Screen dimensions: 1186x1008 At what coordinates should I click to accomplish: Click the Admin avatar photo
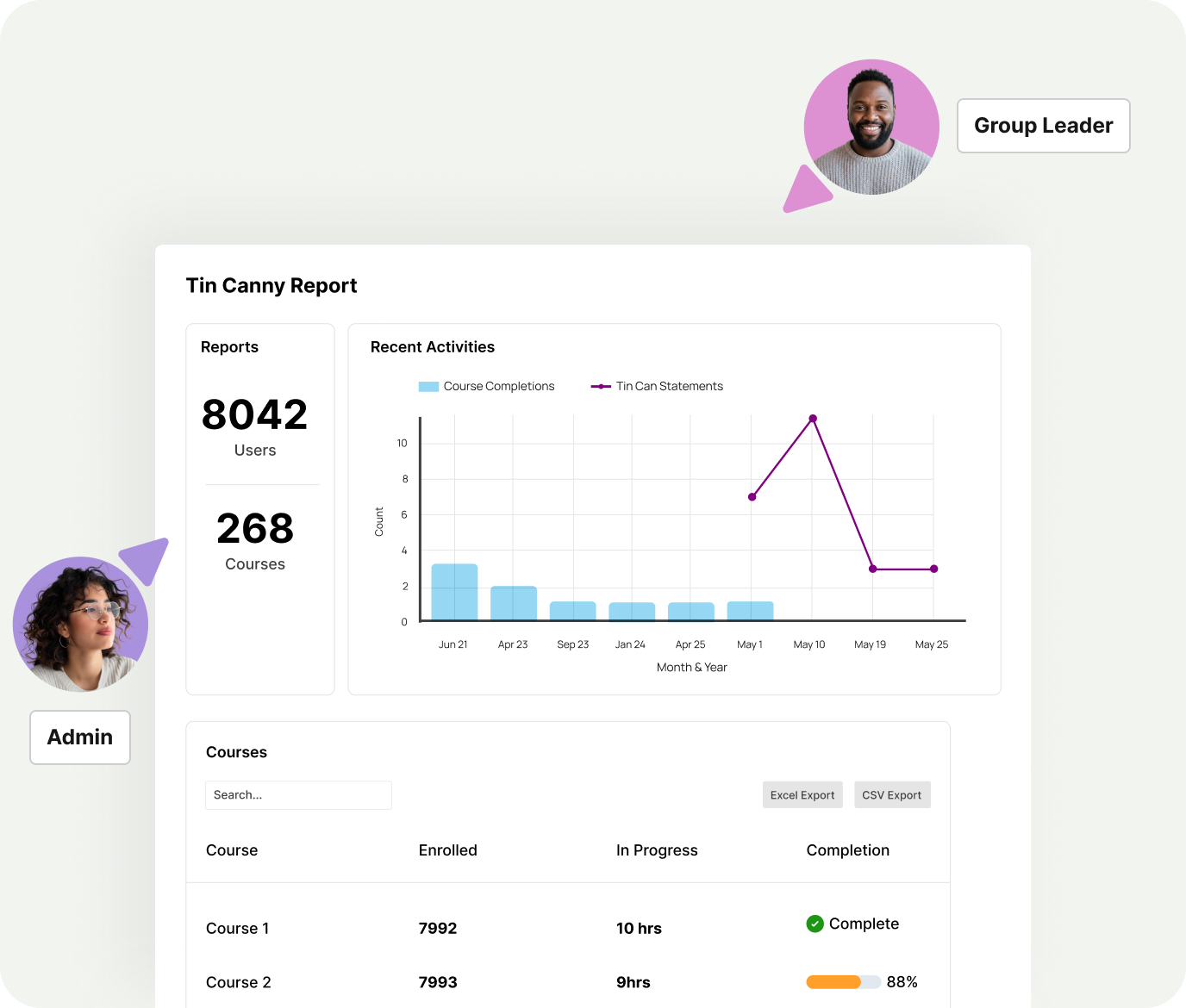pyautogui.click(x=80, y=624)
